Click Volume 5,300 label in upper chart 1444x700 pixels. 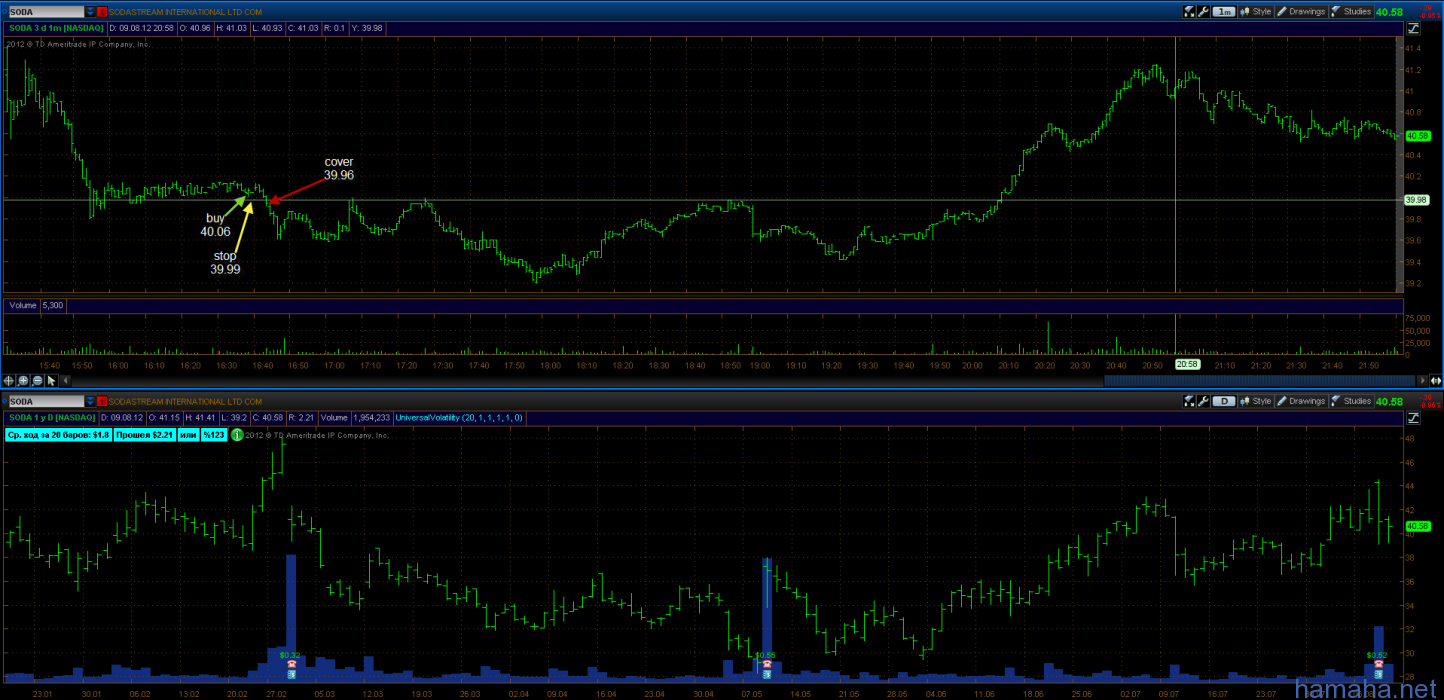pyautogui.click(x=36, y=305)
